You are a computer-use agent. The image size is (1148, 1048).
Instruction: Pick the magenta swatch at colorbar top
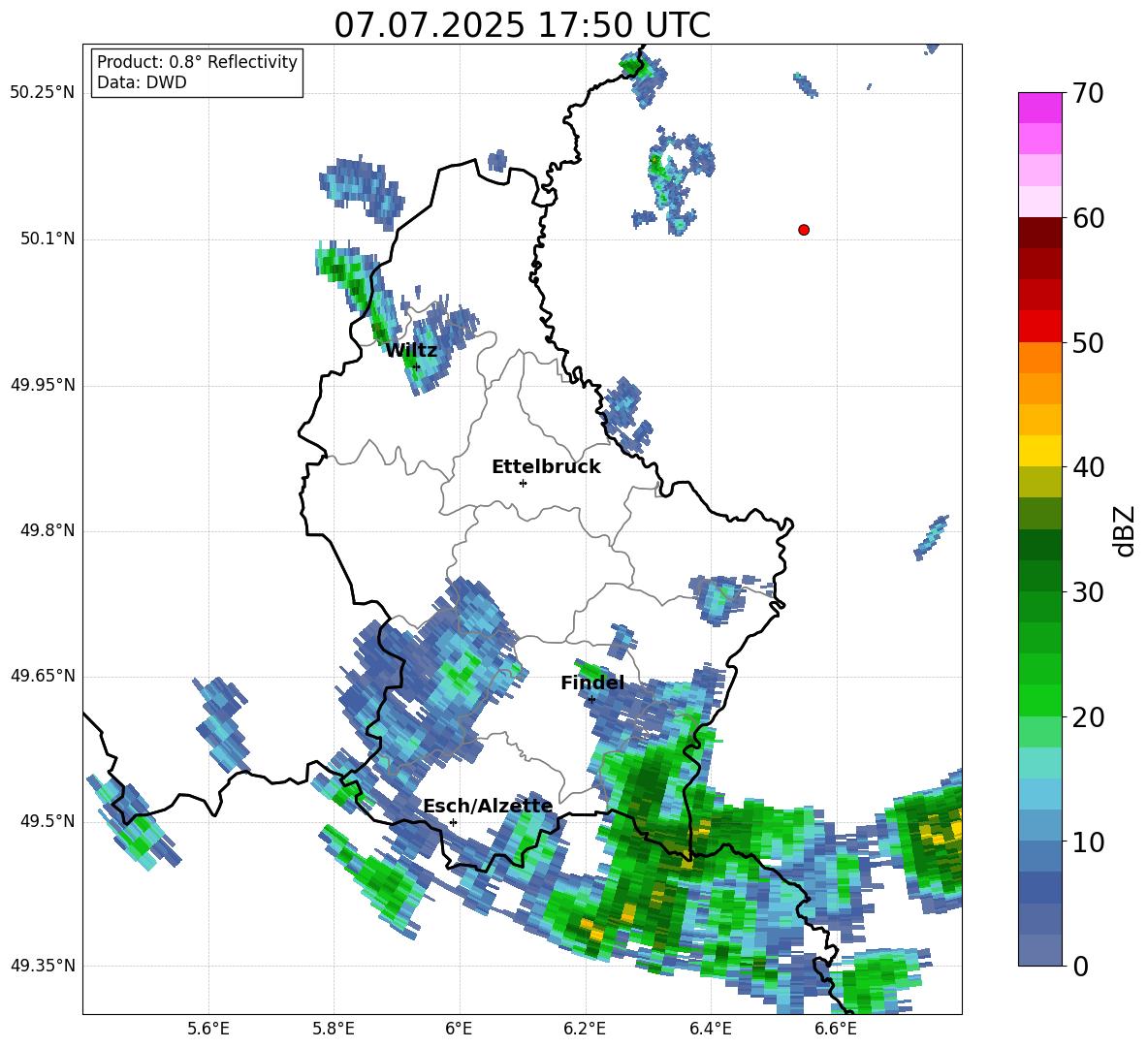tap(1040, 109)
